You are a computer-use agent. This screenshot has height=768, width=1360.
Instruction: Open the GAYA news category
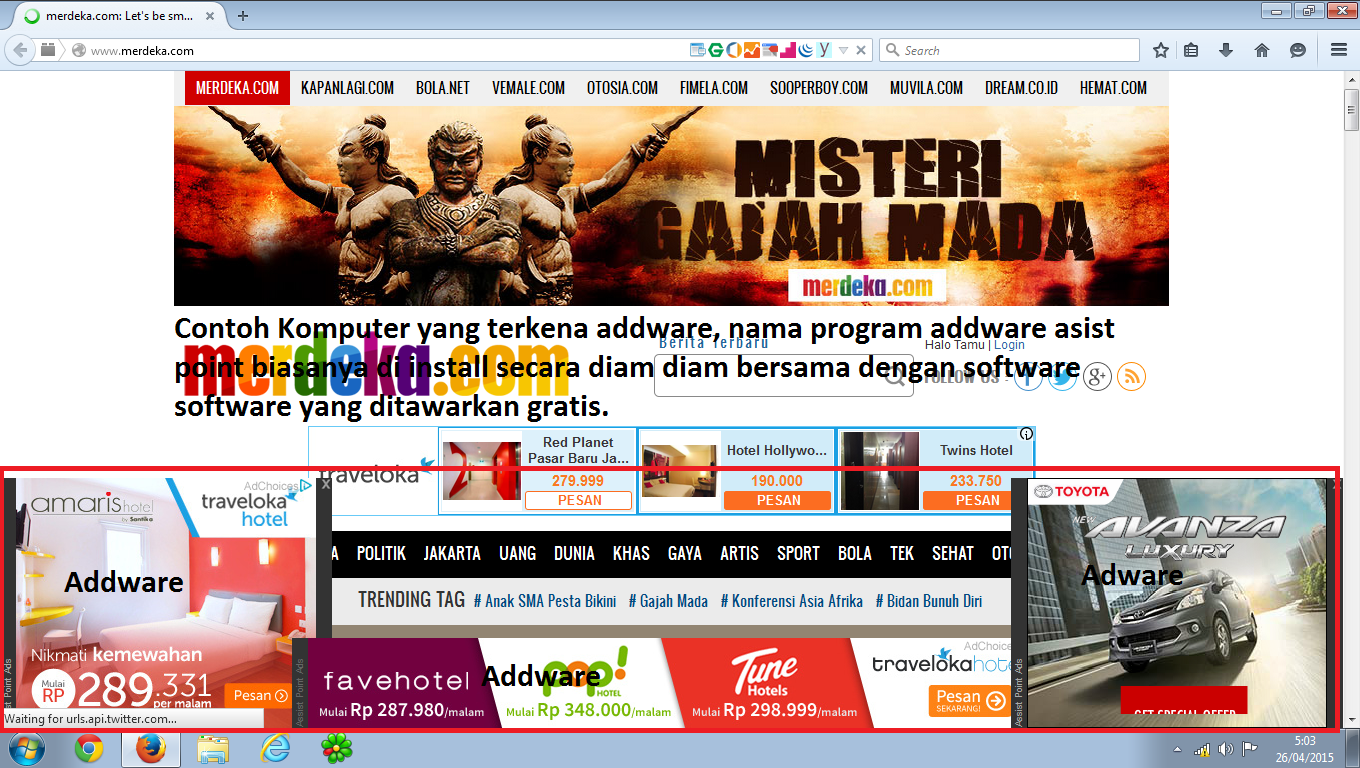[x=685, y=553]
